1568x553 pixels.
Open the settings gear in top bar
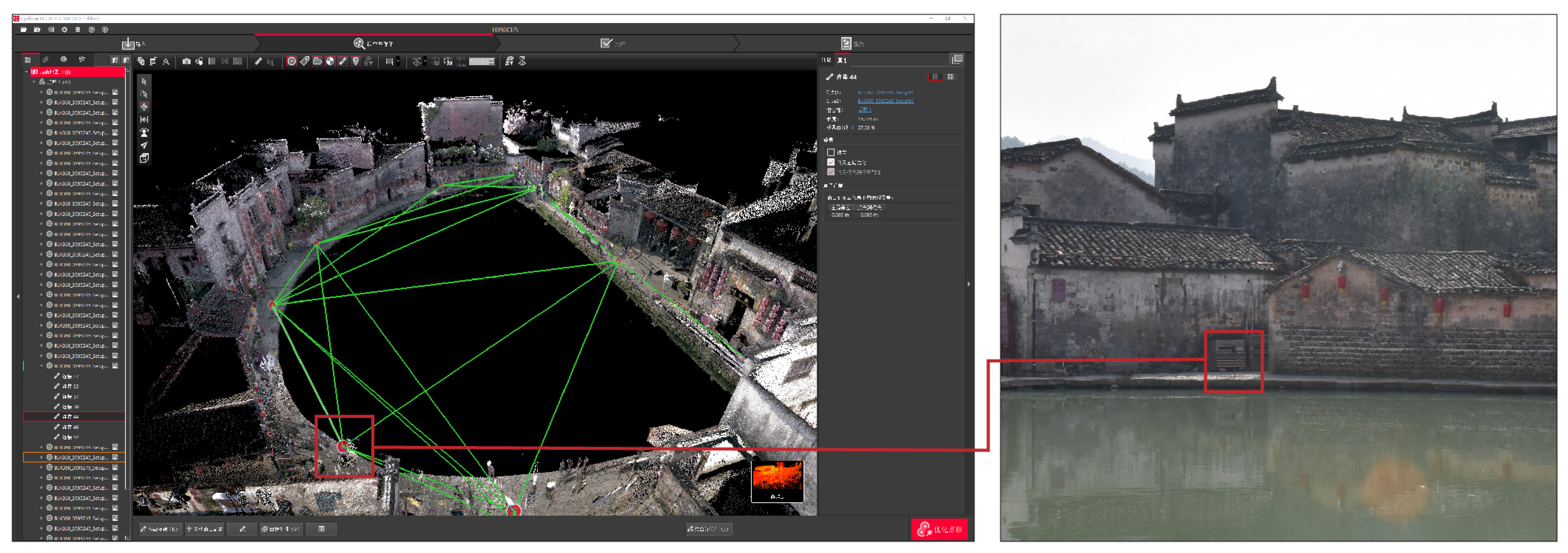pos(64,30)
